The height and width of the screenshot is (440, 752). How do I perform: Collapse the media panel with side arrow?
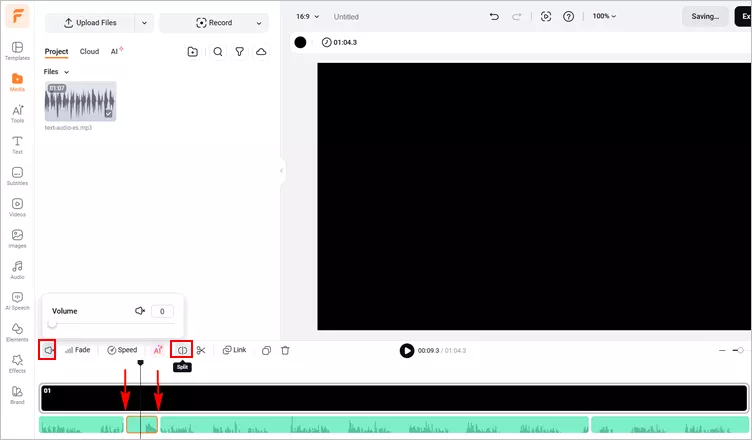[282, 170]
